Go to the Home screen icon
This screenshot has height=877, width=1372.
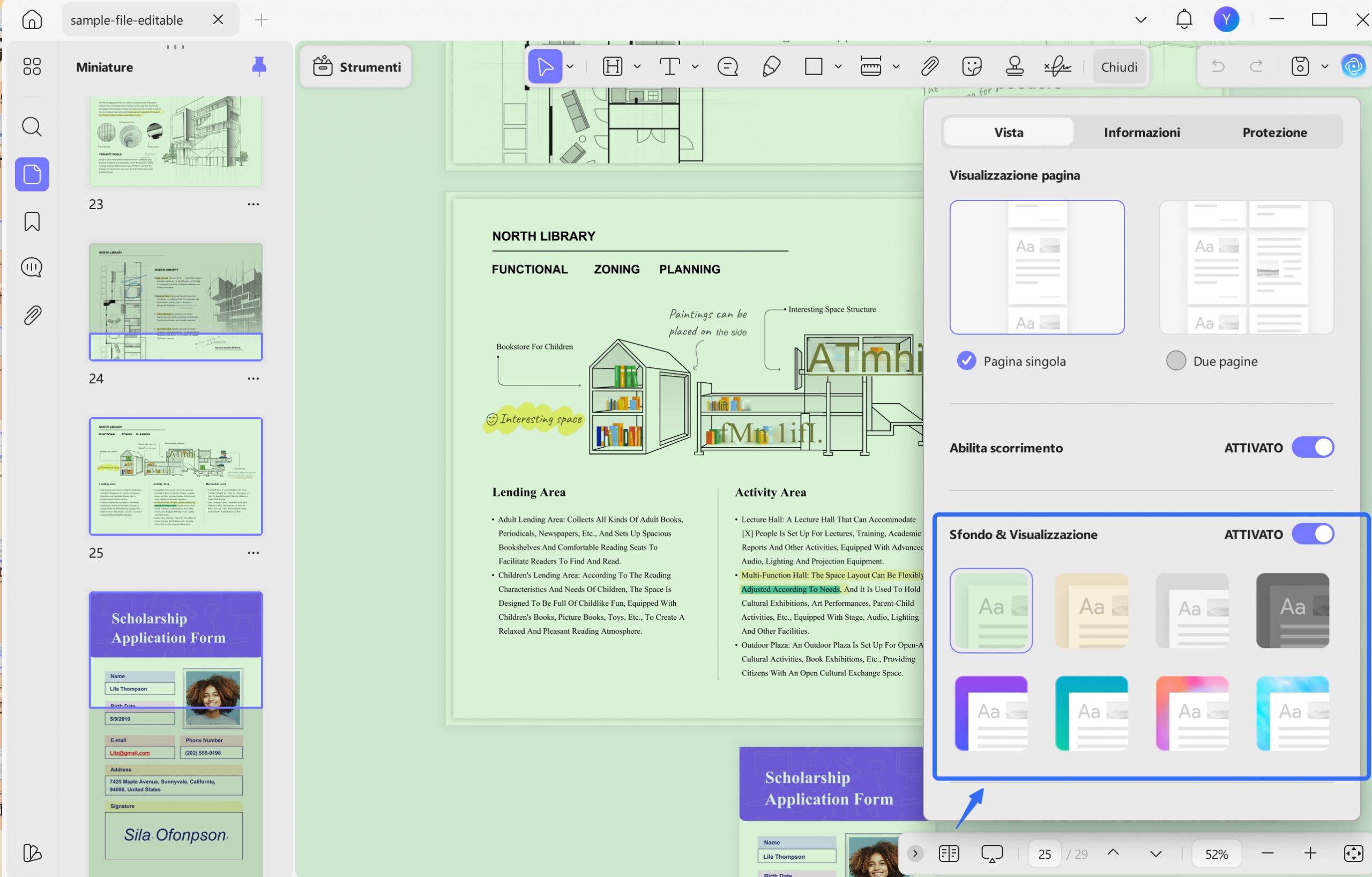[x=32, y=19]
